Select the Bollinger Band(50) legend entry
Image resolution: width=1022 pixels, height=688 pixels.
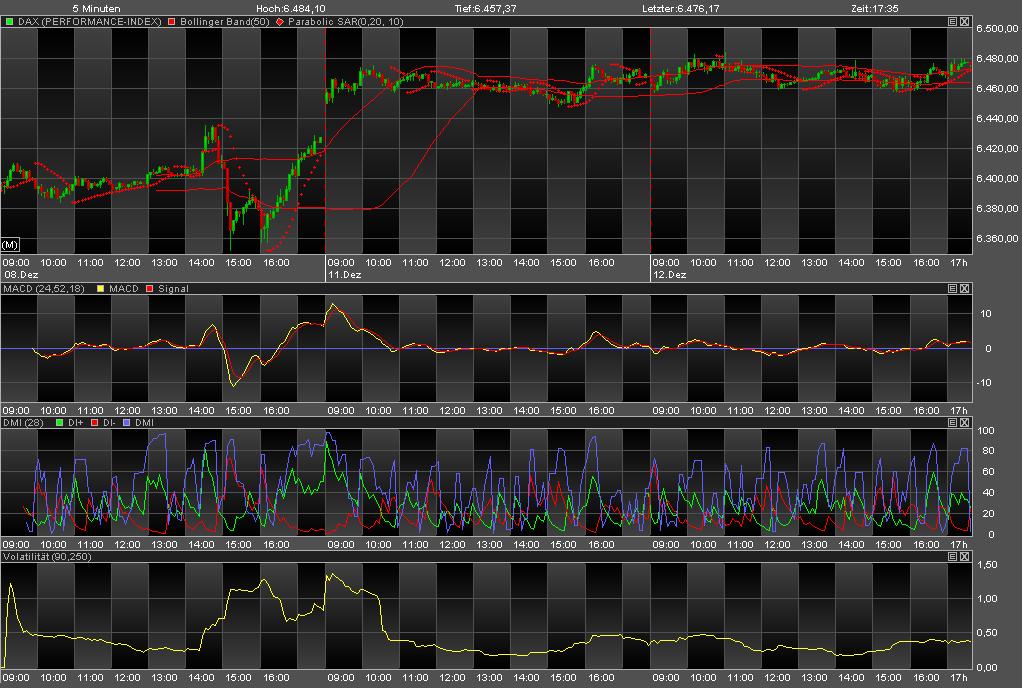(x=223, y=21)
